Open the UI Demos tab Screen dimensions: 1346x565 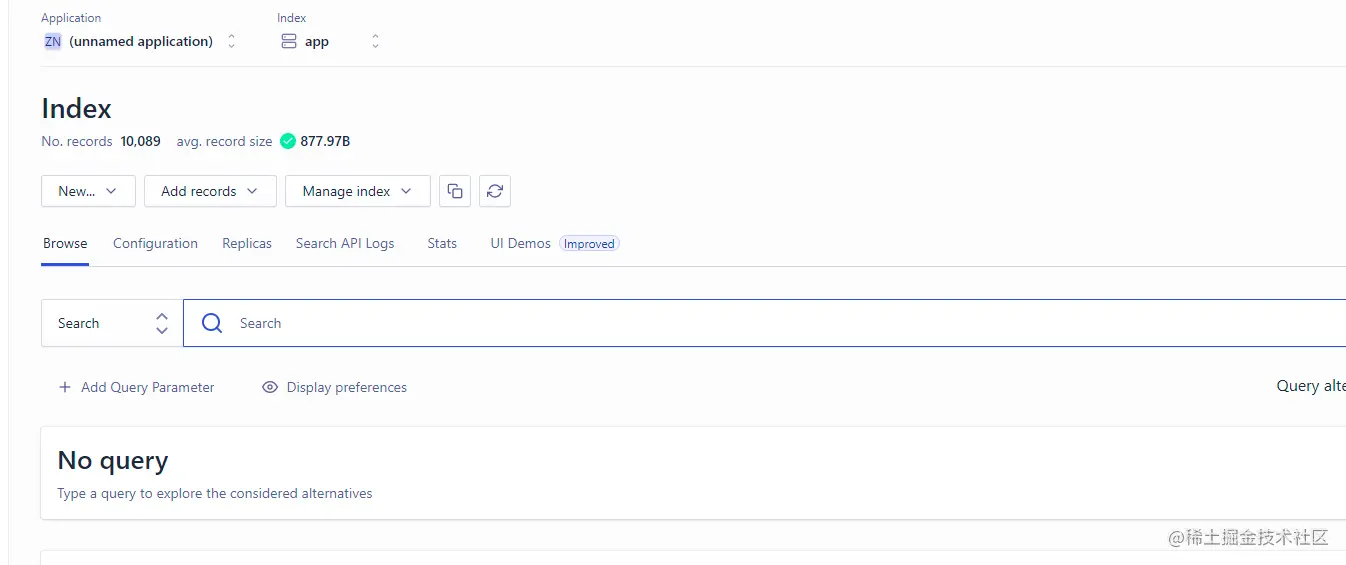coord(521,243)
